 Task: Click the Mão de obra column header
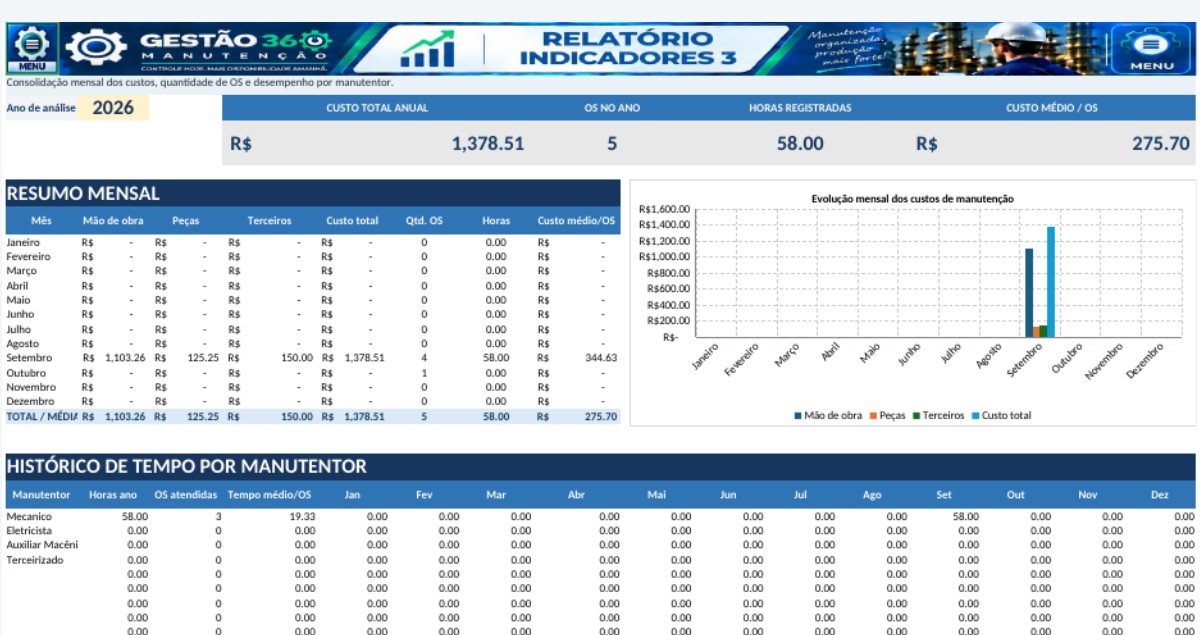(x=113, y=220)
